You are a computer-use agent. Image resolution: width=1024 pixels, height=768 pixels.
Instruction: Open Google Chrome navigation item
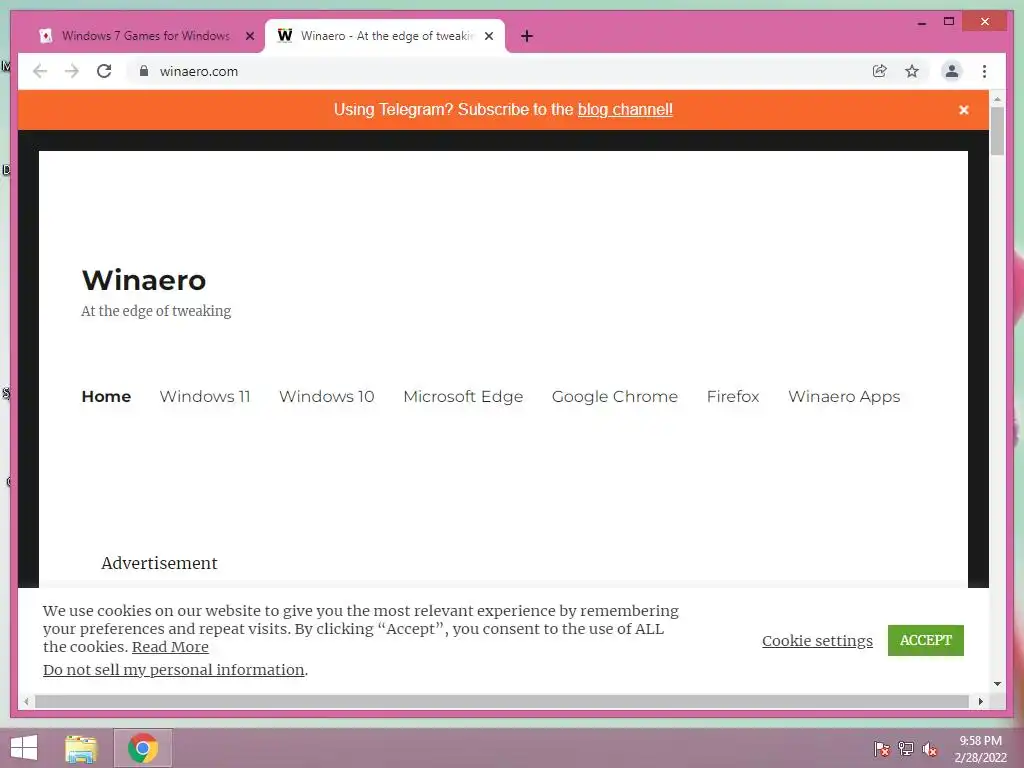pyautogui.click(x=615, y=396)
